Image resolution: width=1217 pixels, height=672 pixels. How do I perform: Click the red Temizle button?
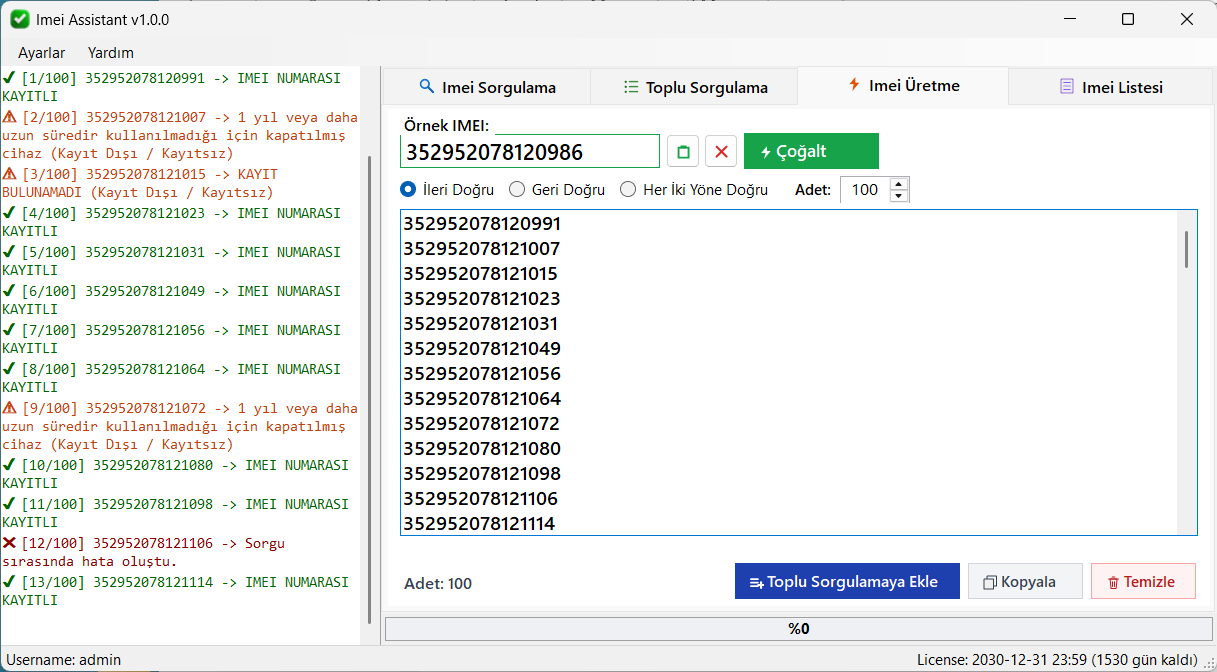(x=1143, y=582)
